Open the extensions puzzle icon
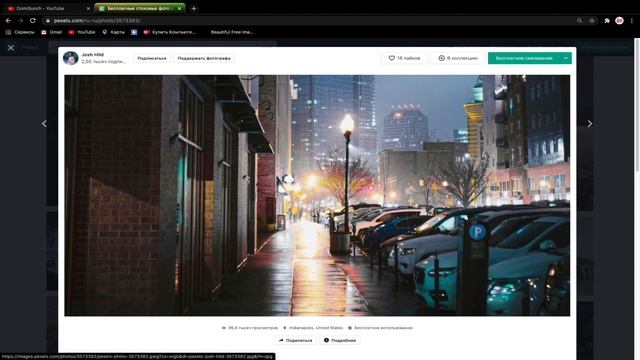Image resolution: width=640 pixels, height=360 pixels. click(x=607, y=20)
